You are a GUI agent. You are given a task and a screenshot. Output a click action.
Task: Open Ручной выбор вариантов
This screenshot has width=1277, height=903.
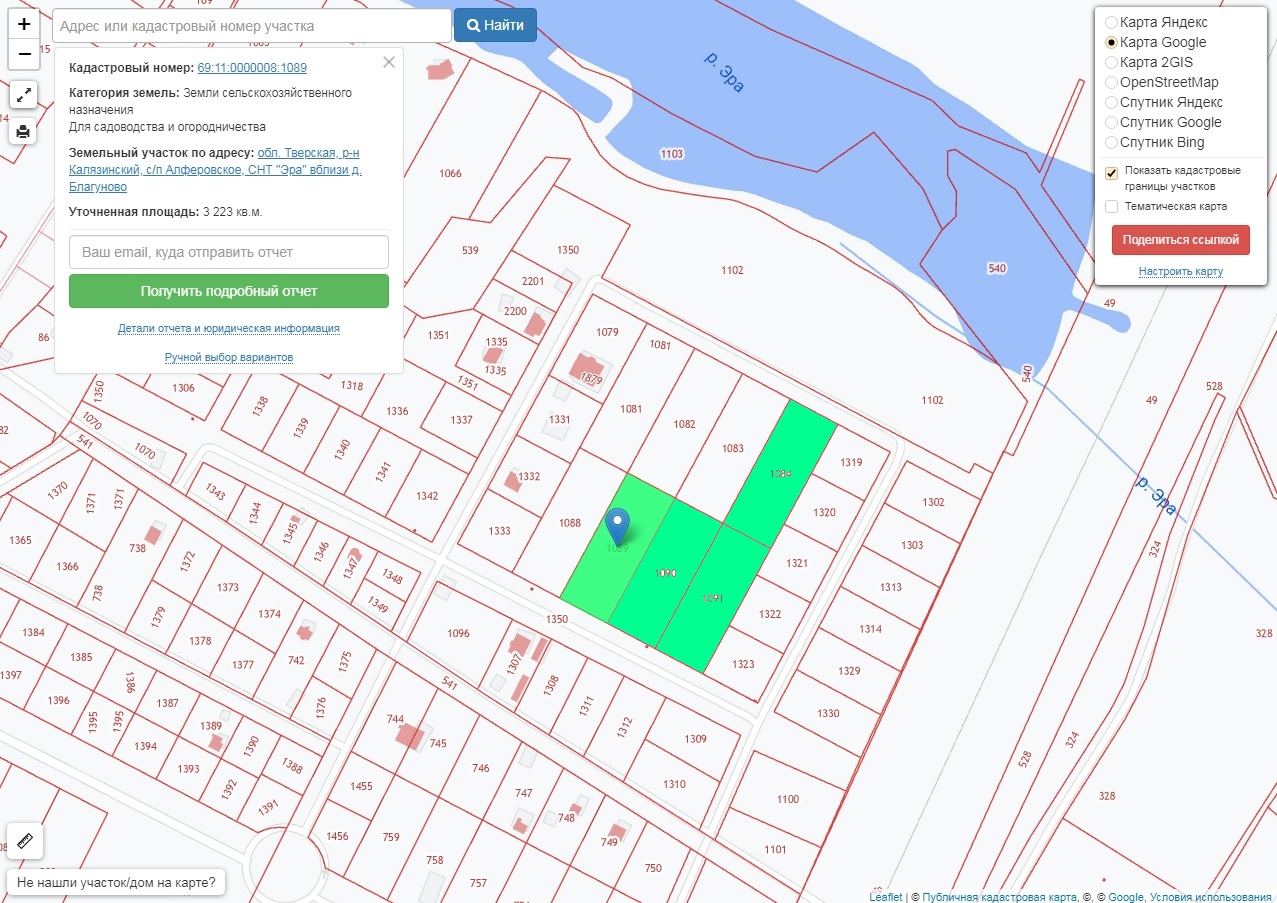click(x=229, y=357)
